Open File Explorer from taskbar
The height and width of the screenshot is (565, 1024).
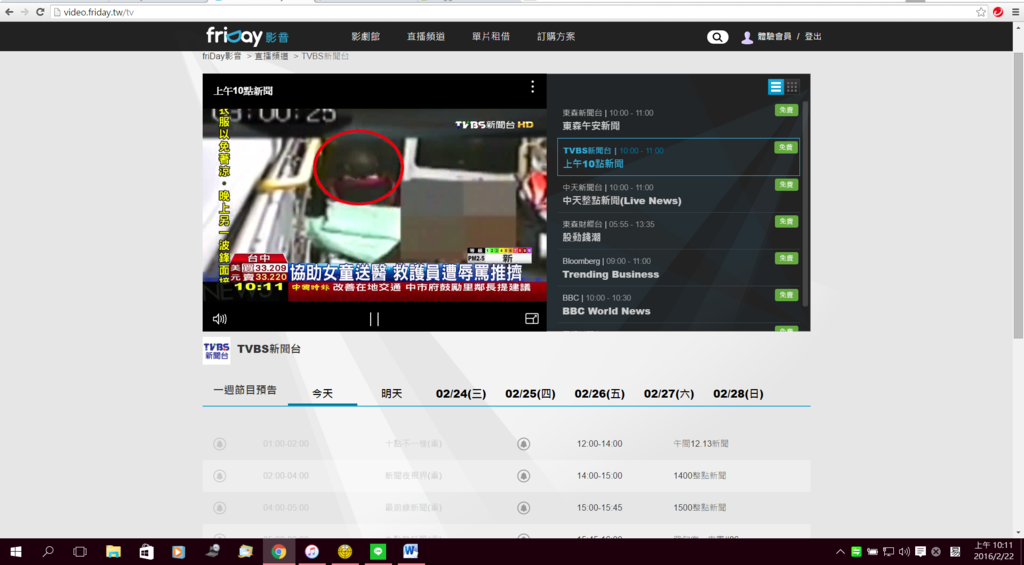pyautogui.click(x=113, y=552)
